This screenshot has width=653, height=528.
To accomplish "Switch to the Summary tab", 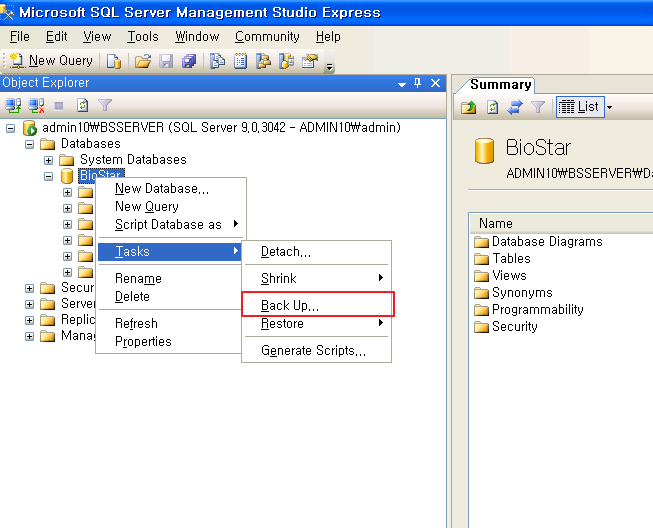I will tap(500, 85).
